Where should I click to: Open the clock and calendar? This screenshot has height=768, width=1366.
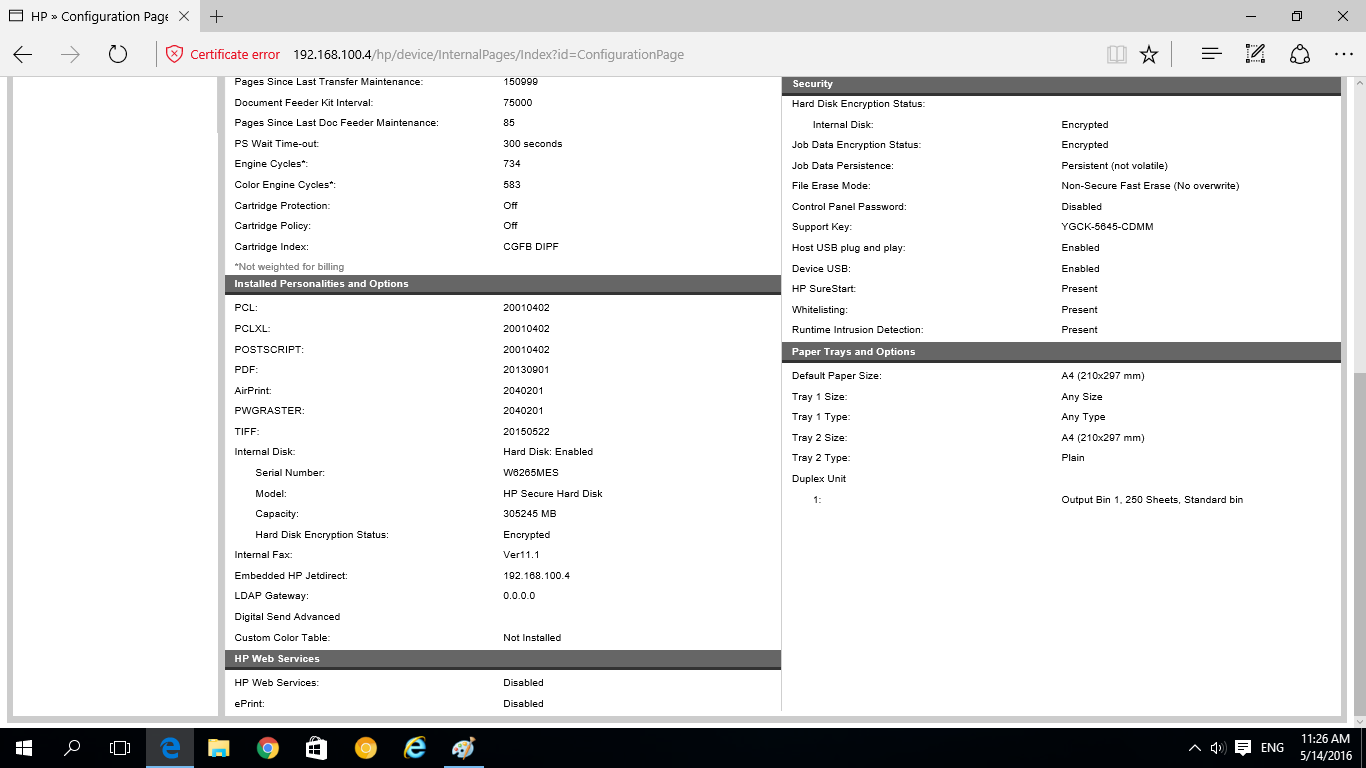click(1326, 748)
